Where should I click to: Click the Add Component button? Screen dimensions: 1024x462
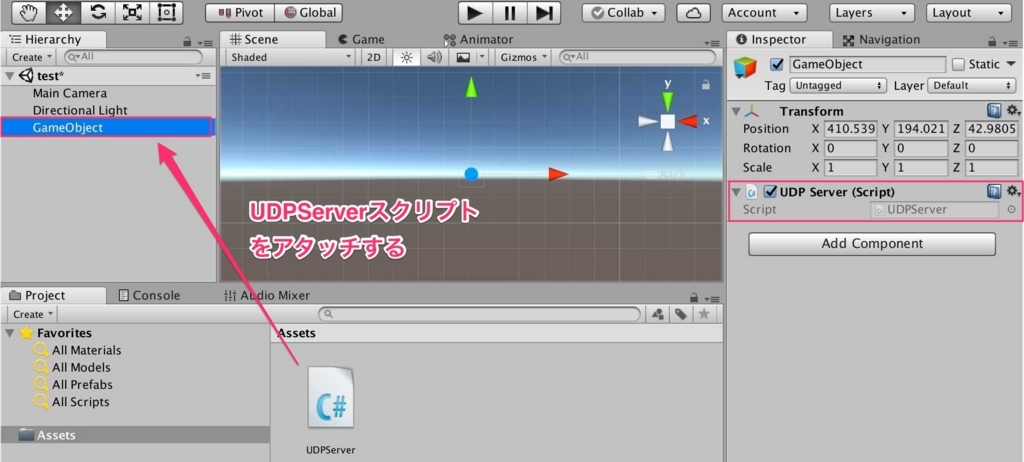point(872,244)
